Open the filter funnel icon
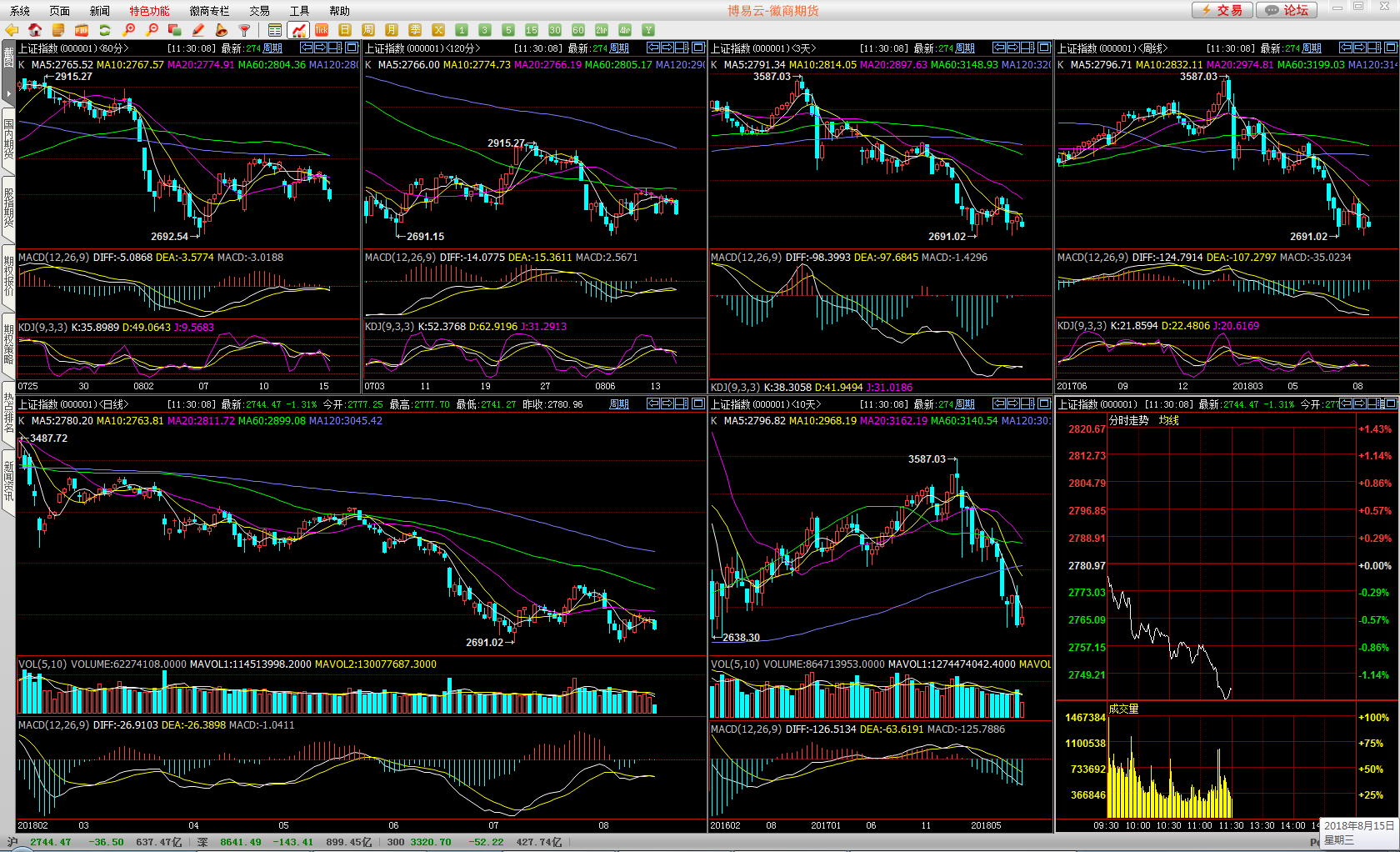The height and width of the screenshot is (852, 1400). (x=245, y=30)
